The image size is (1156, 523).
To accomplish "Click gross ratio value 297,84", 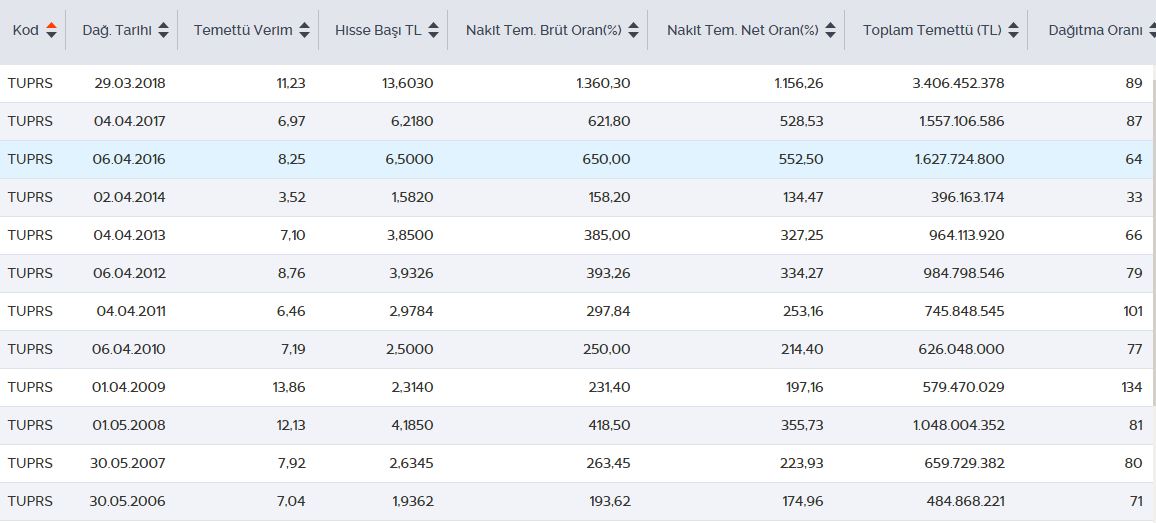I will click(609, 311).
